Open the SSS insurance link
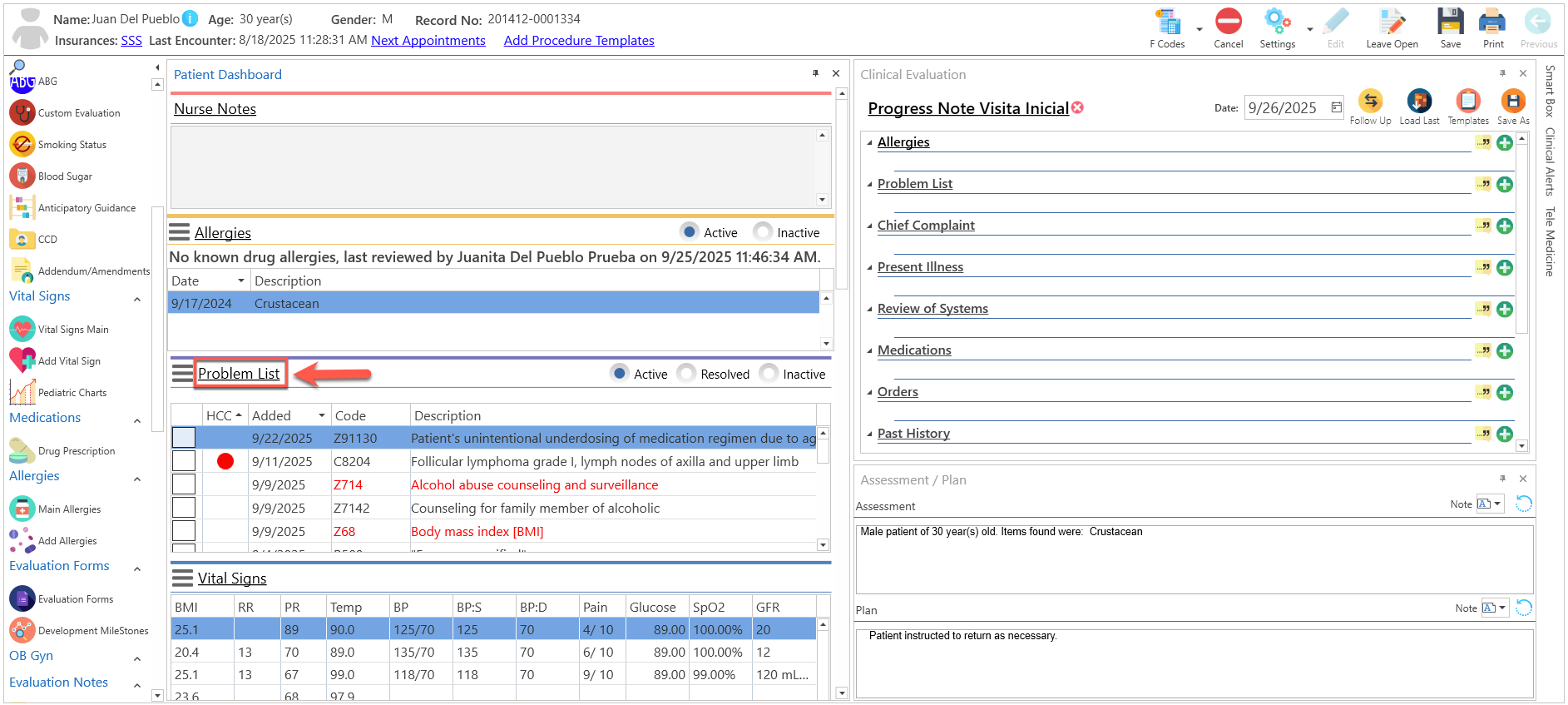The height and width of the screenshot is (705, 1568). (x=131, y=40)
